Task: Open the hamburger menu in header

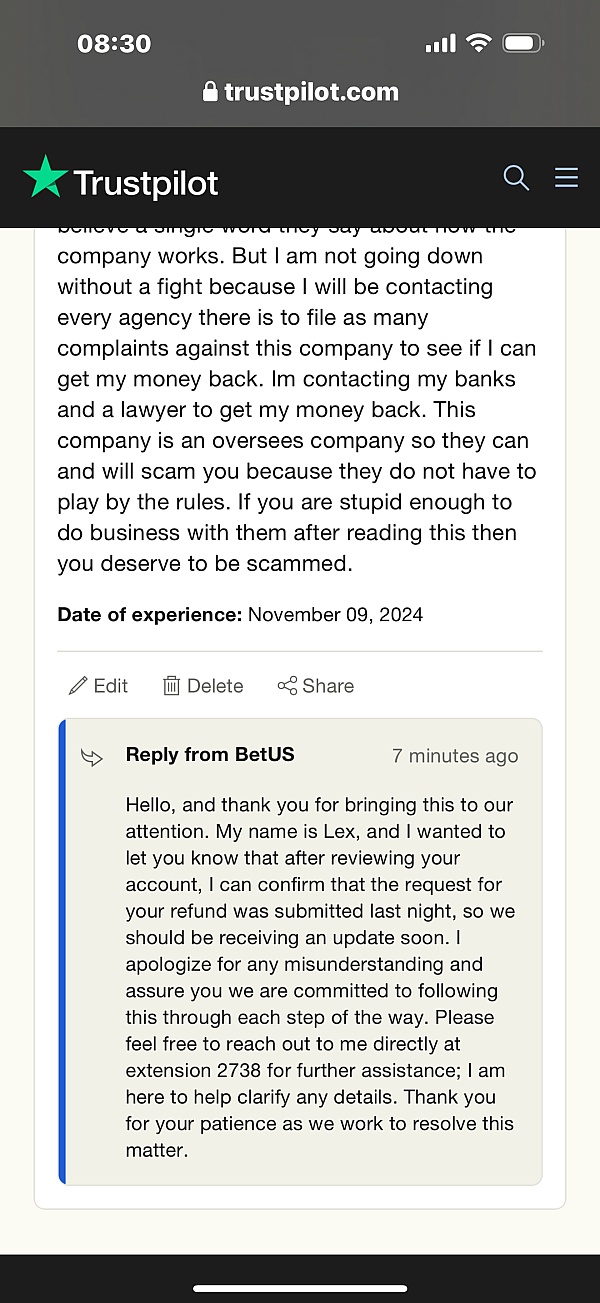Action: point(567,178)
